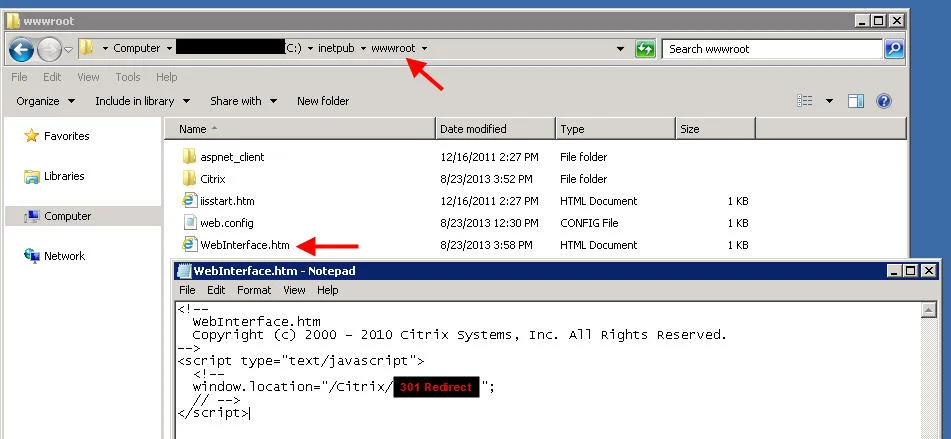Select the WebInterface.htm file icon

click(190, 244)
